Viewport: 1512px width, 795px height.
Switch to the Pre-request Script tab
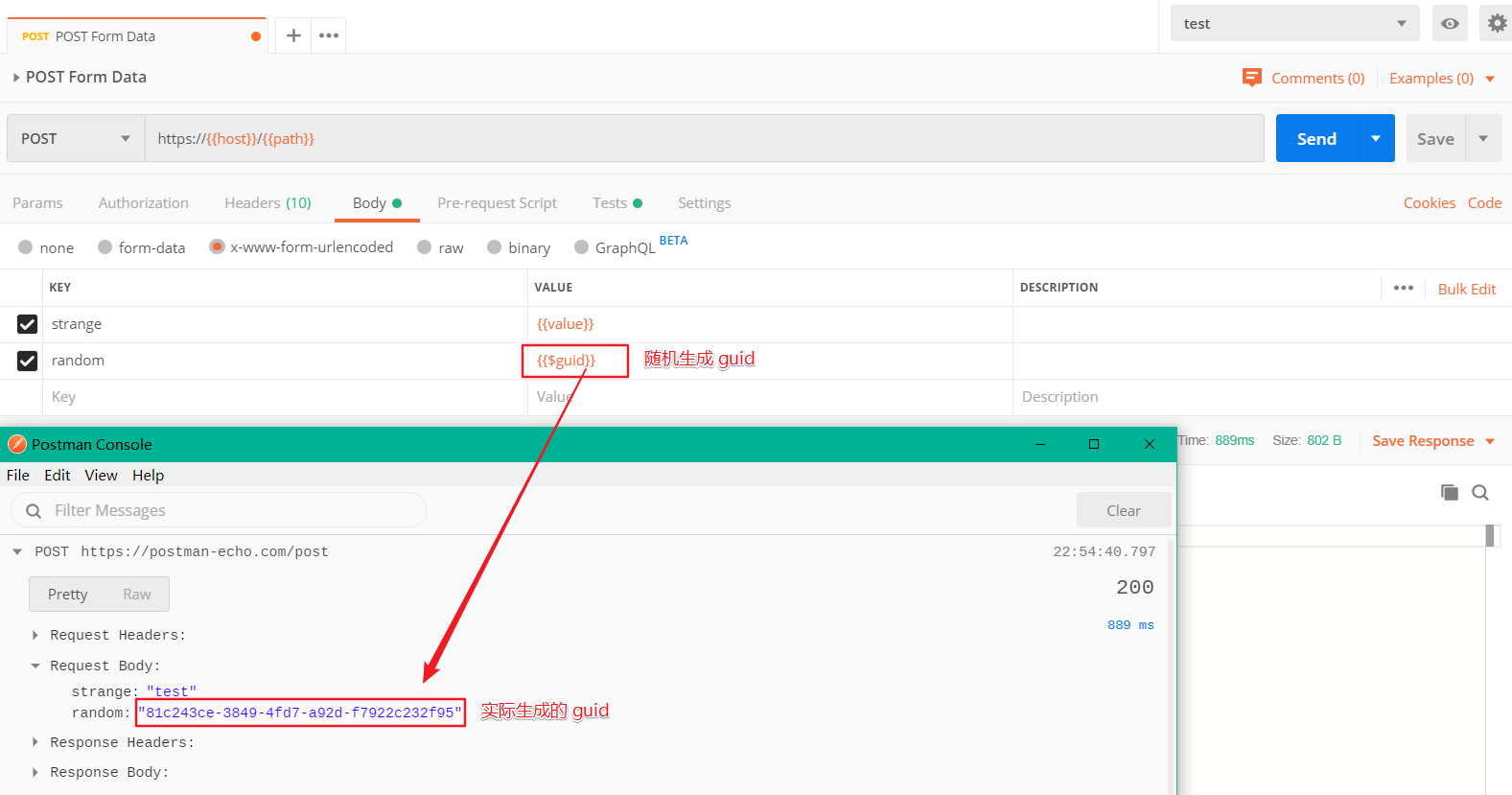pos(497,203)
